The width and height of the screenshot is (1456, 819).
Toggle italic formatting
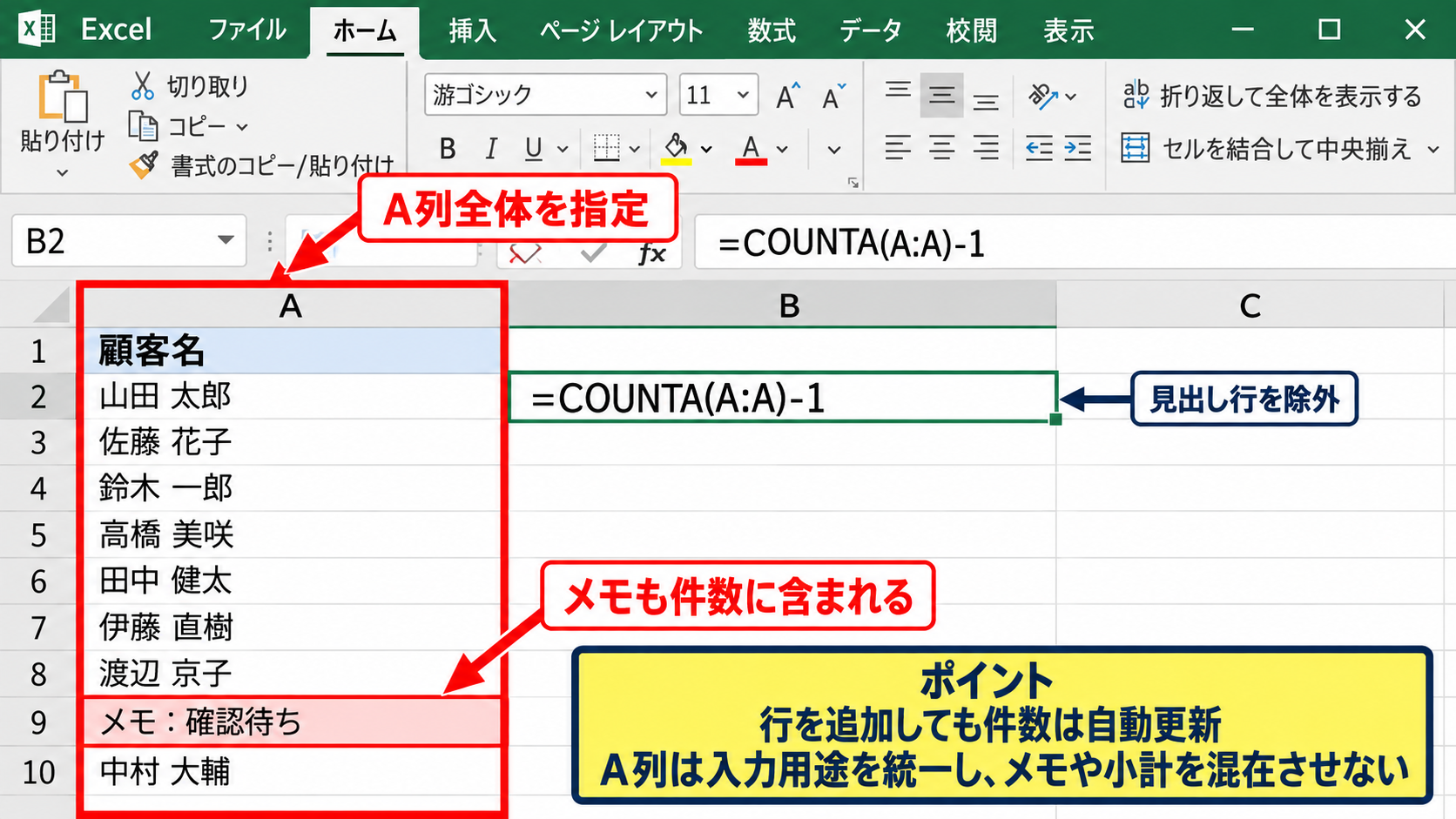tap(491, 149)
